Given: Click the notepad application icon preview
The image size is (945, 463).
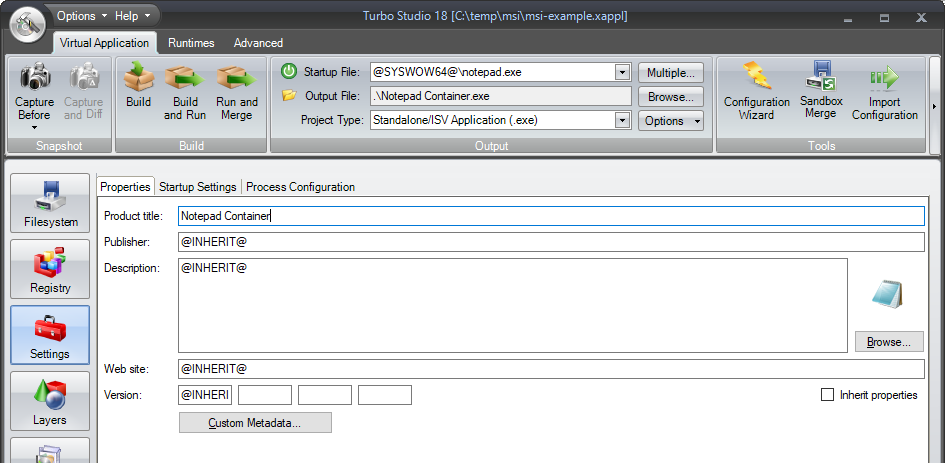Looking at the screenshot, I should (887, 295).
